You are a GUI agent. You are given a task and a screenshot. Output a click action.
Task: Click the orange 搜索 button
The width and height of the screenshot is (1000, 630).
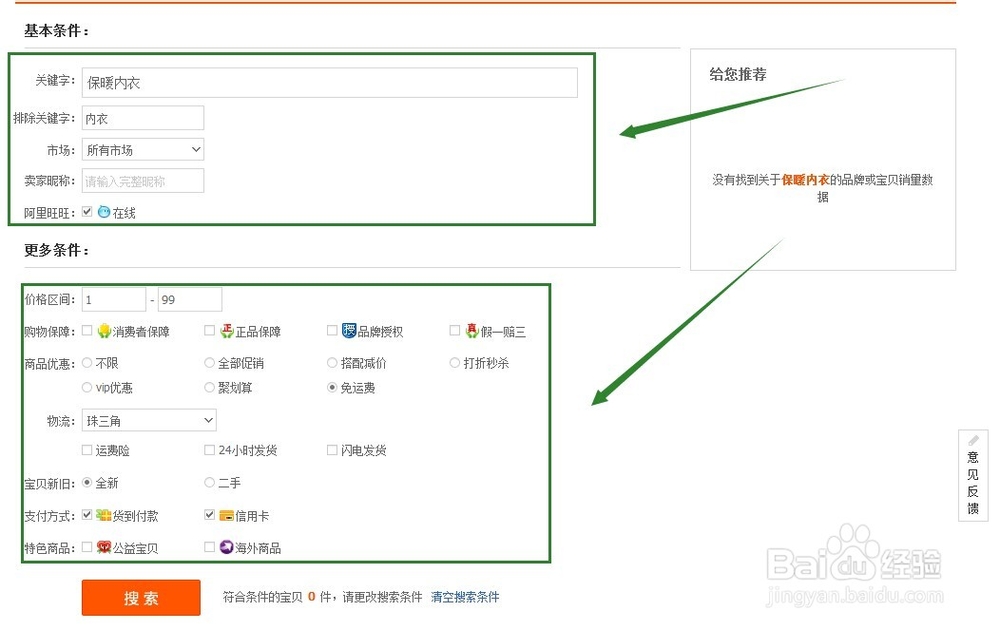[x=140, y=597]
